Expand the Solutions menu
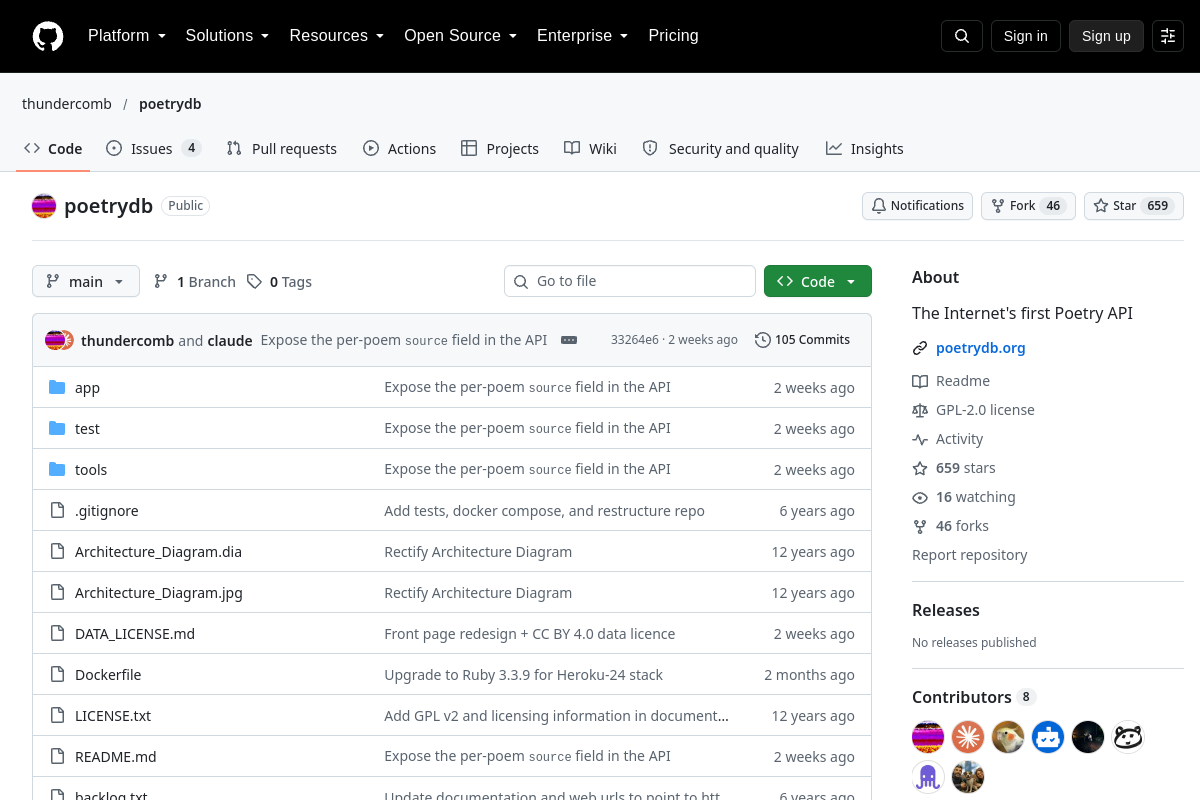This screenshot has height=800, width=1200. pos(227,36)
